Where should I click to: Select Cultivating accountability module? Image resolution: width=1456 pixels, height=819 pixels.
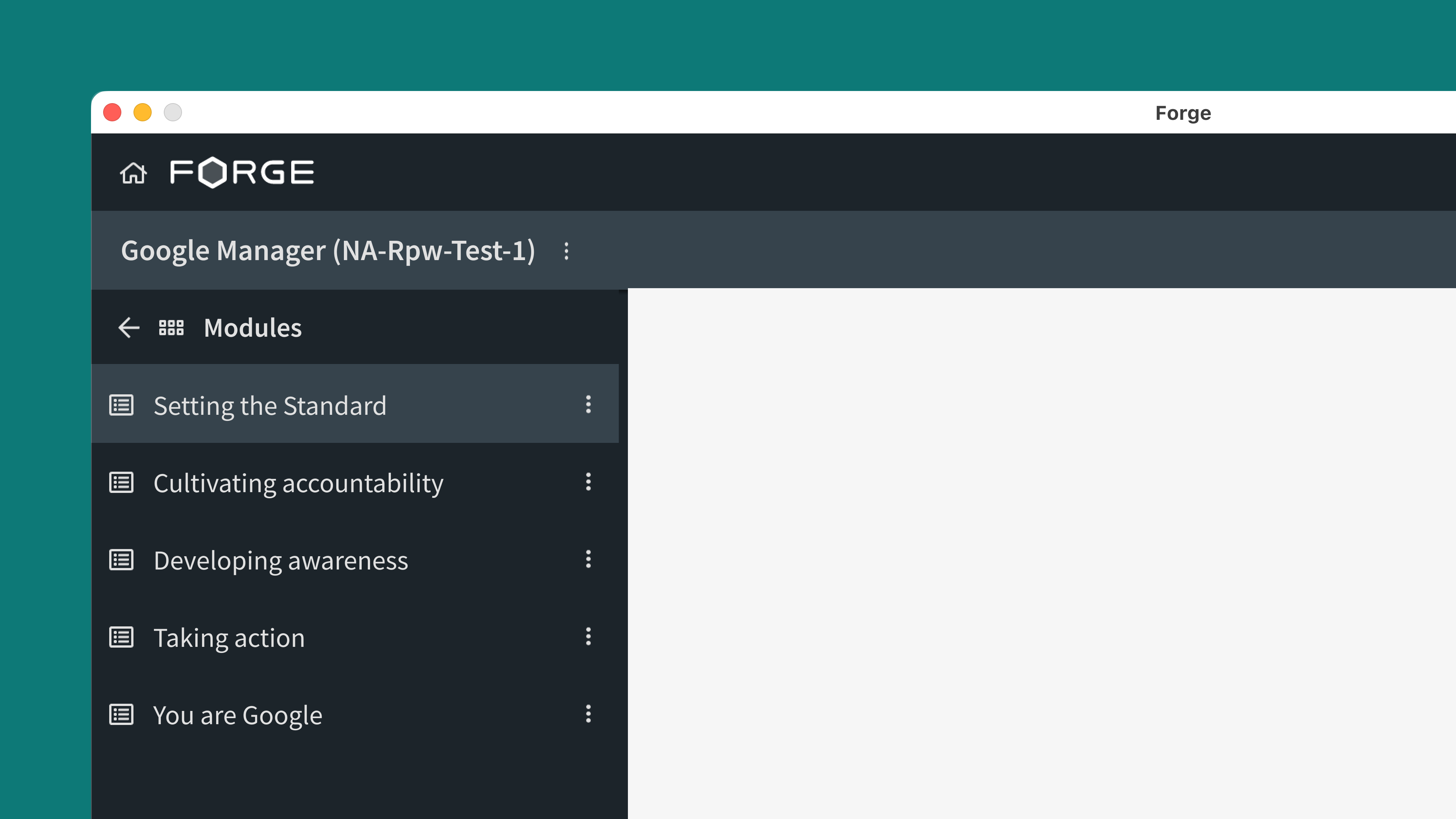[298, 483]
